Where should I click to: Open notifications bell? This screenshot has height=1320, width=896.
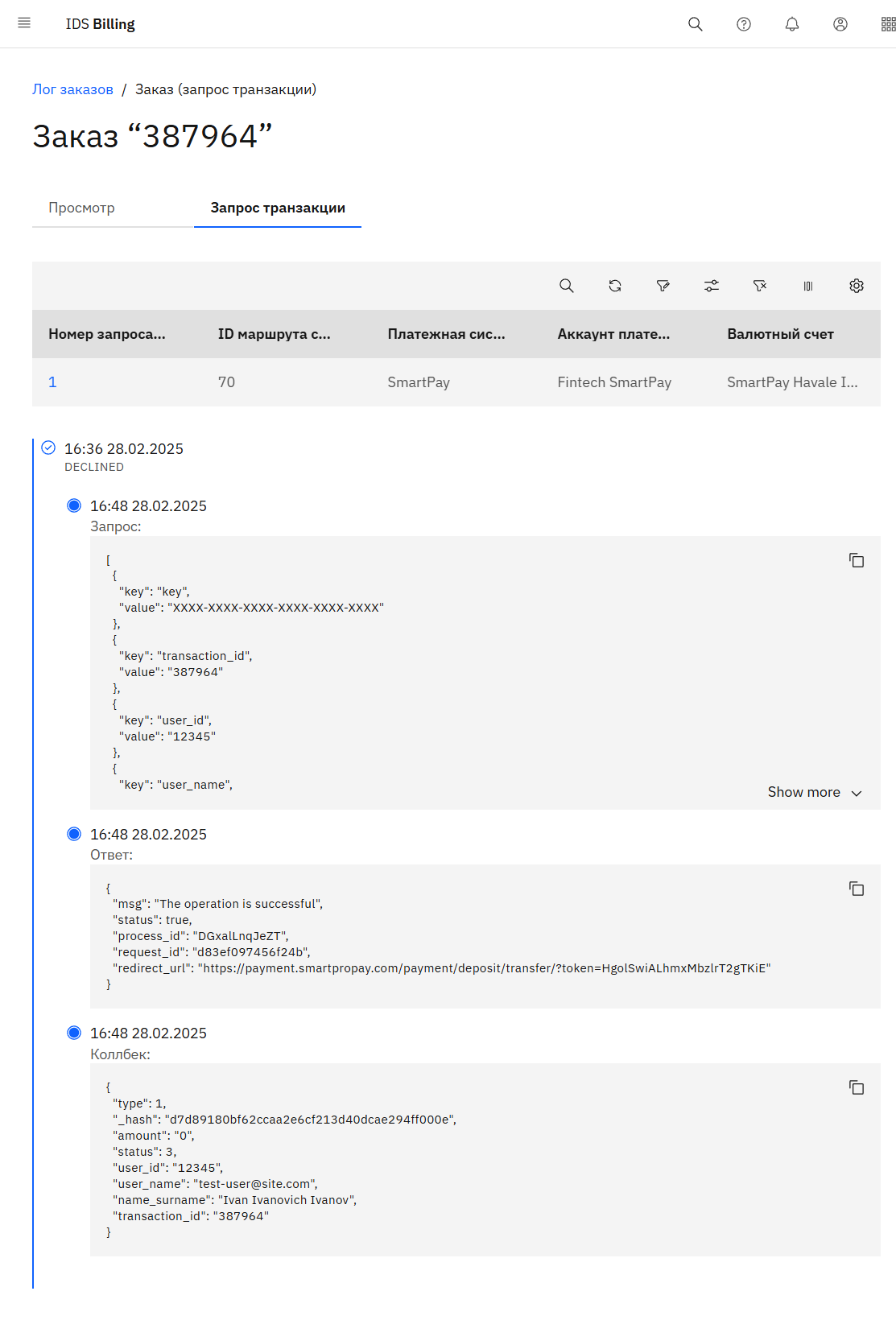click(792, 24)
